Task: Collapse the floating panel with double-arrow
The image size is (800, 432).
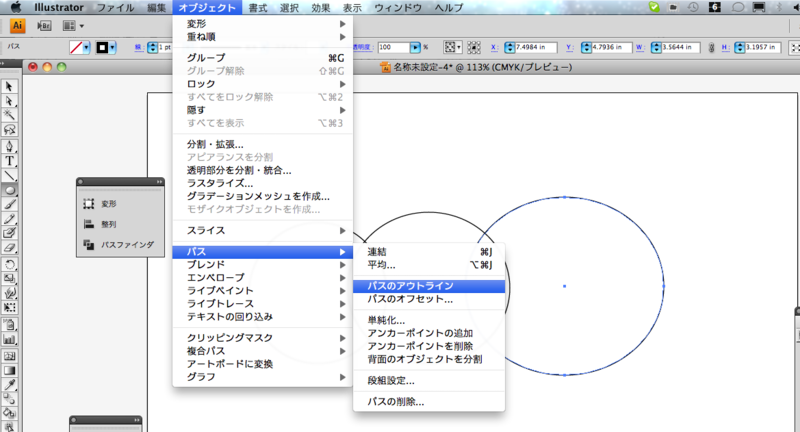Action: 159,182
